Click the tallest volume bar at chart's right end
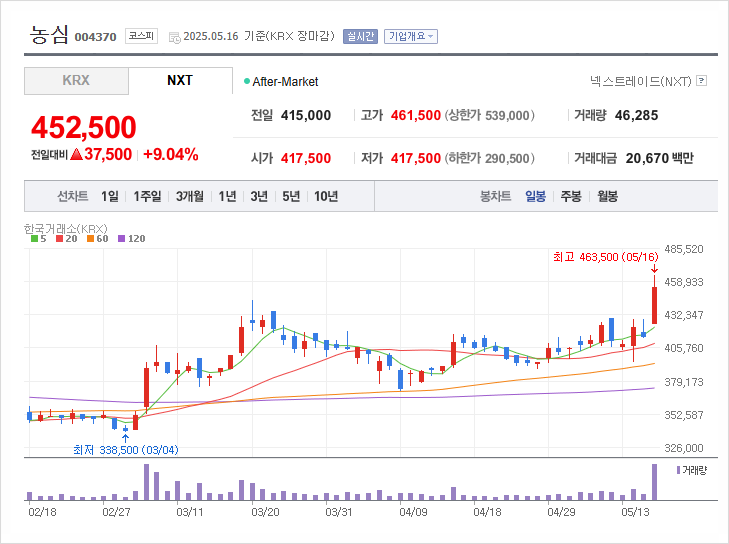The image size is (729, 544). coord(655,482)
